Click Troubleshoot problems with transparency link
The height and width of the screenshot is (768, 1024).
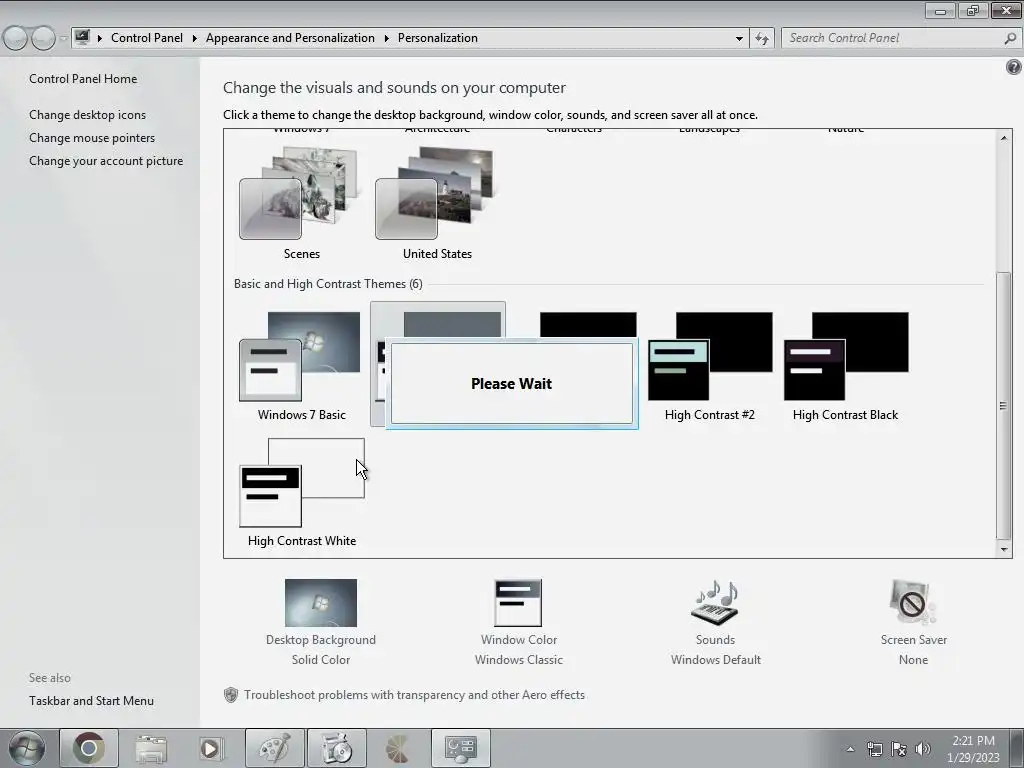[414, 695]
